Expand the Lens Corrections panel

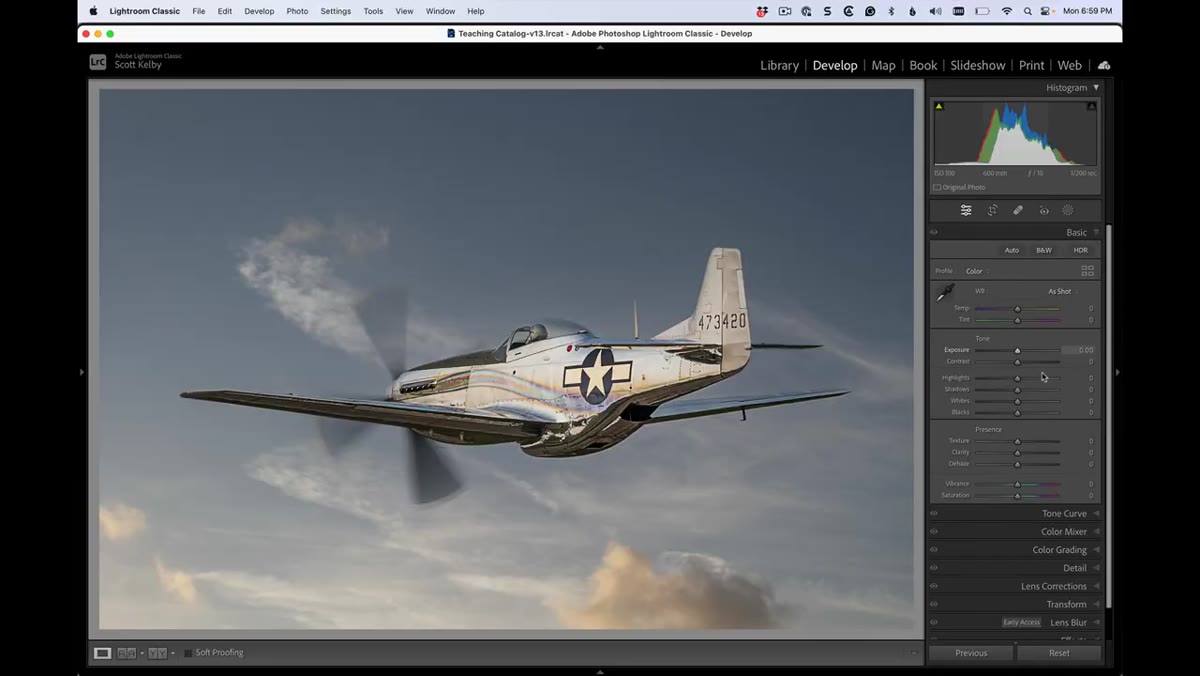point(1053,586)
